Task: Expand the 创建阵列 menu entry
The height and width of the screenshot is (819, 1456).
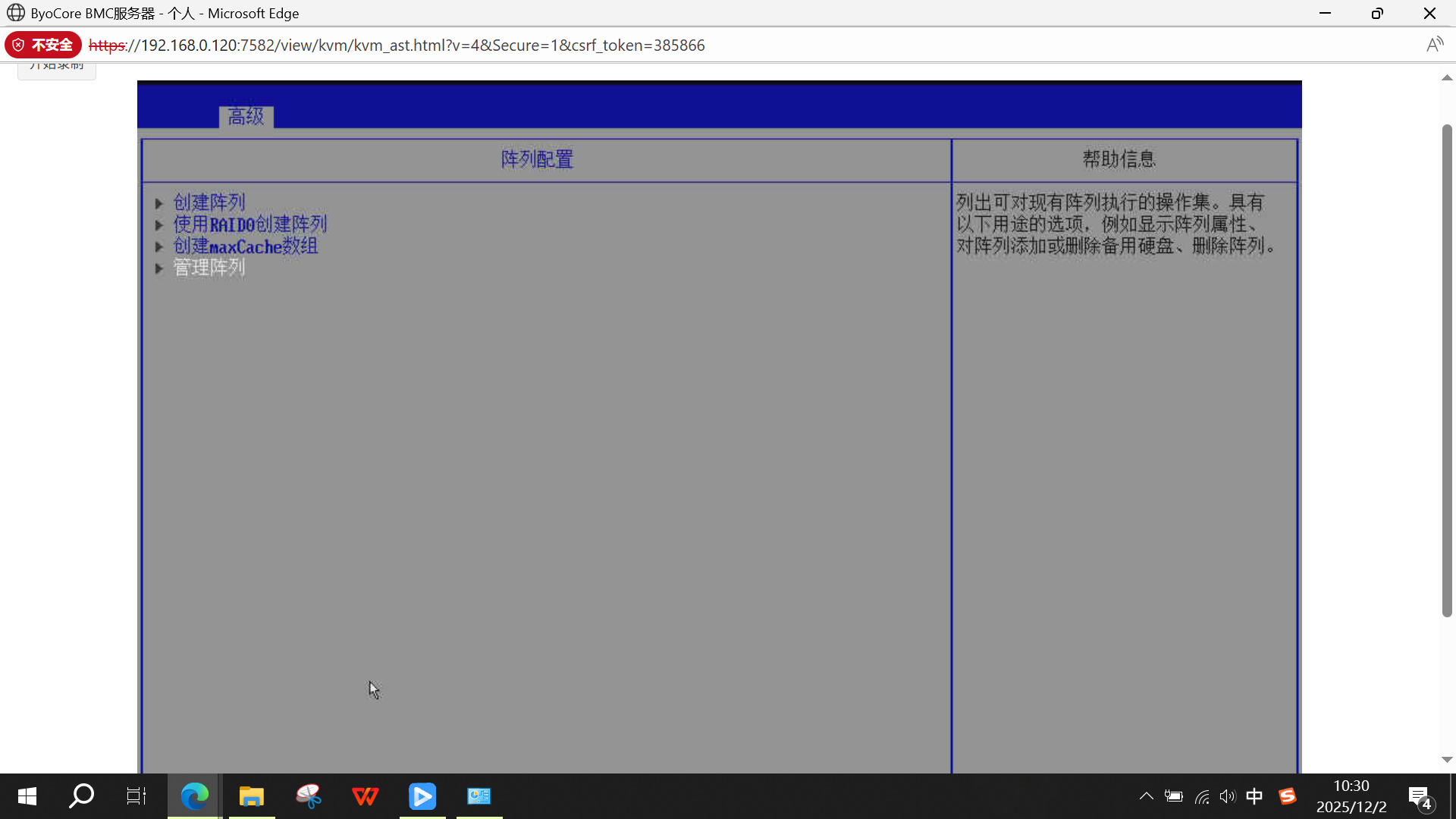Action: (209, 202)
